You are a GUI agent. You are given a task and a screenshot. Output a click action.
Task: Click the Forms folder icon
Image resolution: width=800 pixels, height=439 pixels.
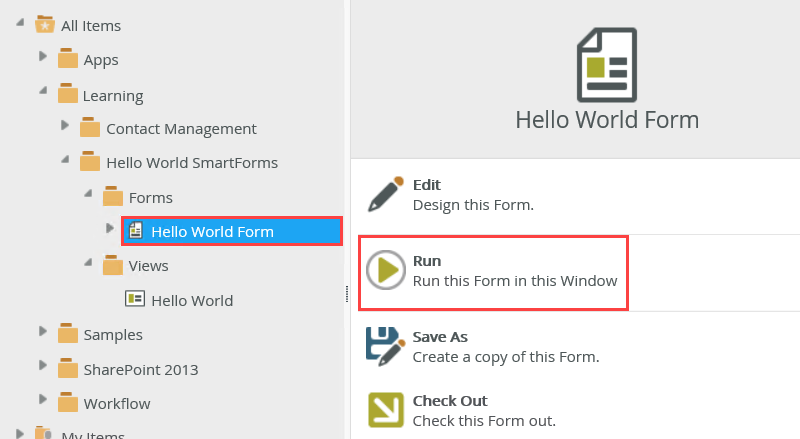[113, 196]
